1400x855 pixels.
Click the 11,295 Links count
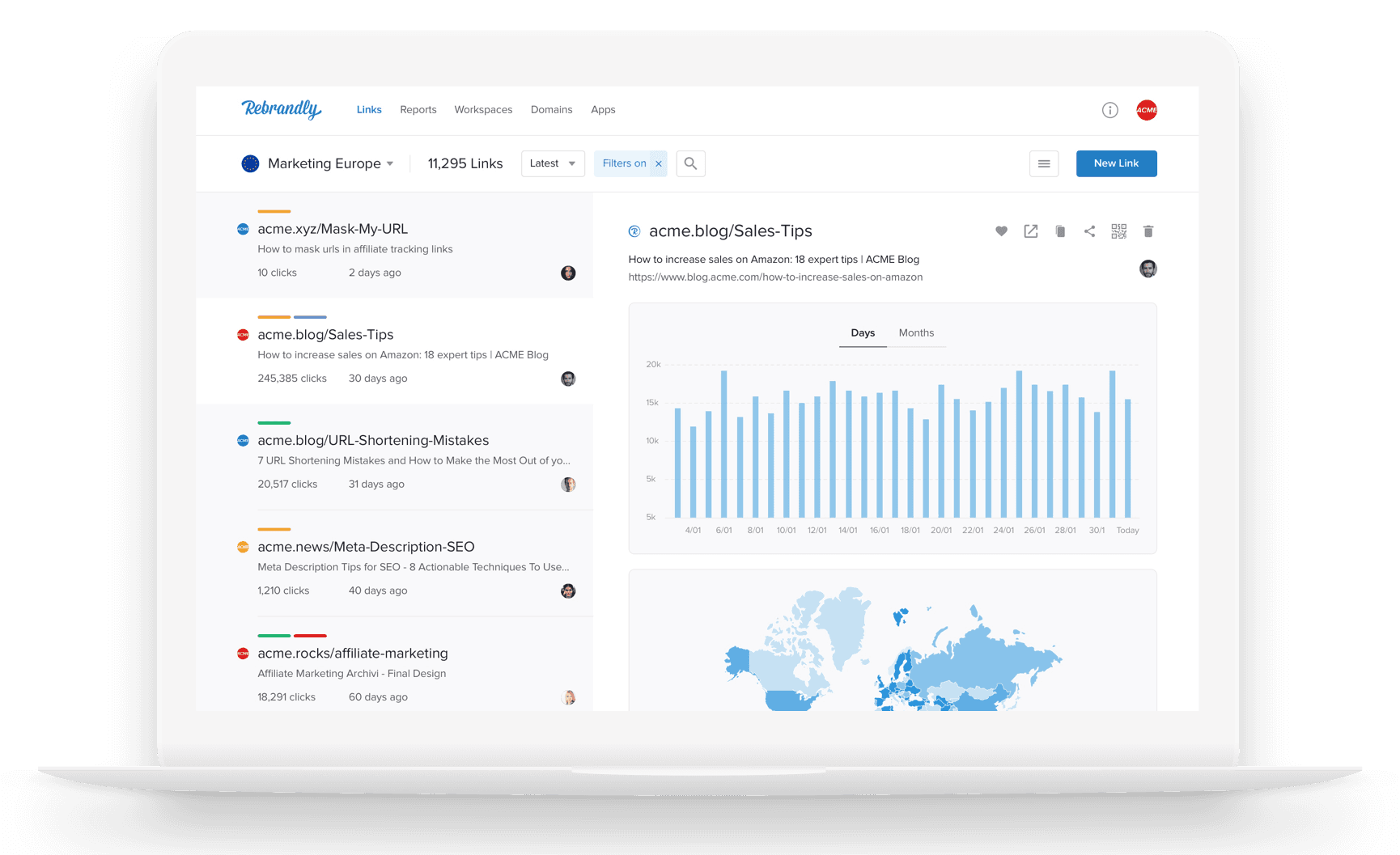pos(465,163)
